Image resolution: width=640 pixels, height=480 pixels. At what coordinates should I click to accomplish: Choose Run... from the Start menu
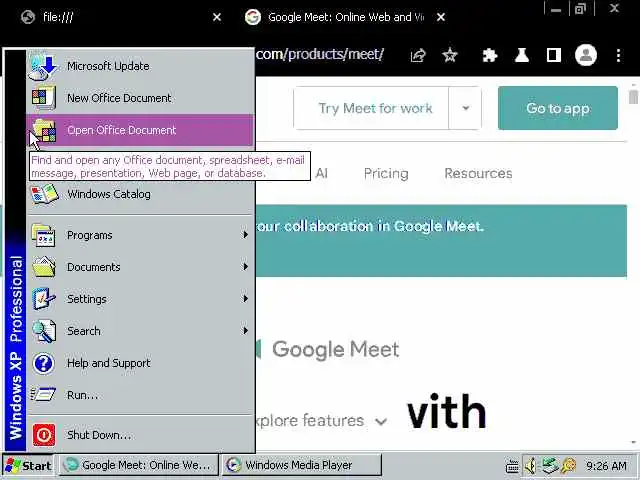coord(140,395)
